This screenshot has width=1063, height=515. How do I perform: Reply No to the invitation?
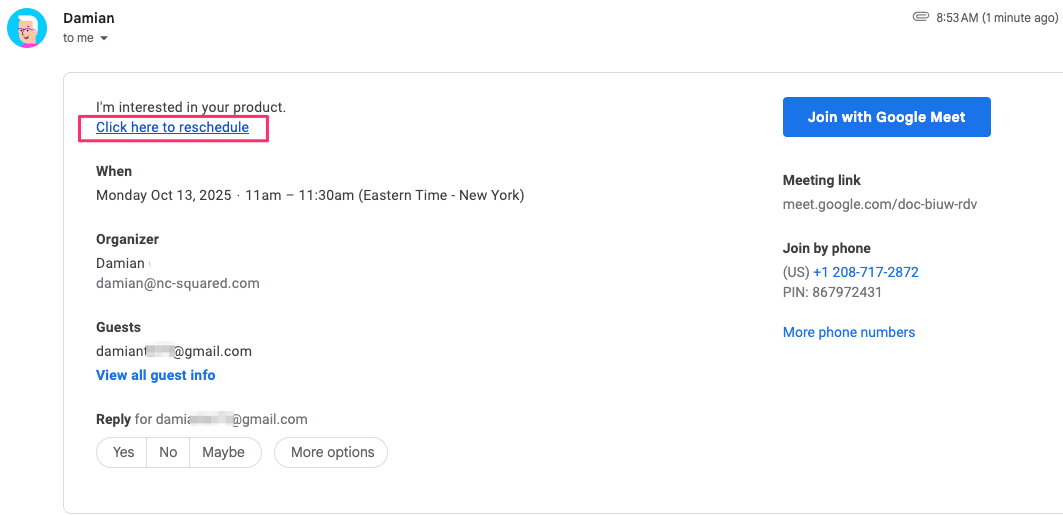pyautogui.click(x=168, y=452)
